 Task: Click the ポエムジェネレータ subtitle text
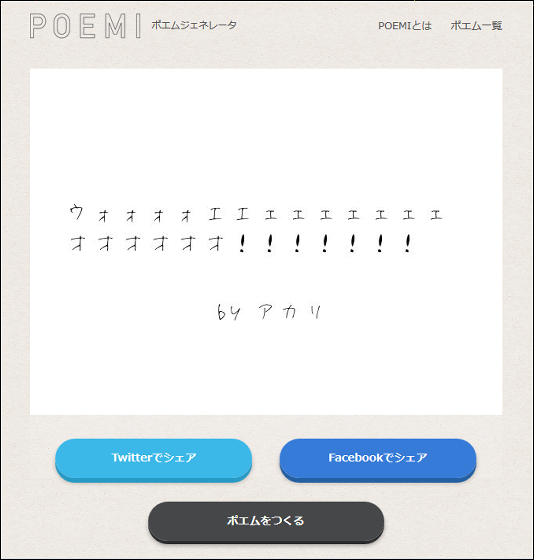tap(194, 25)
